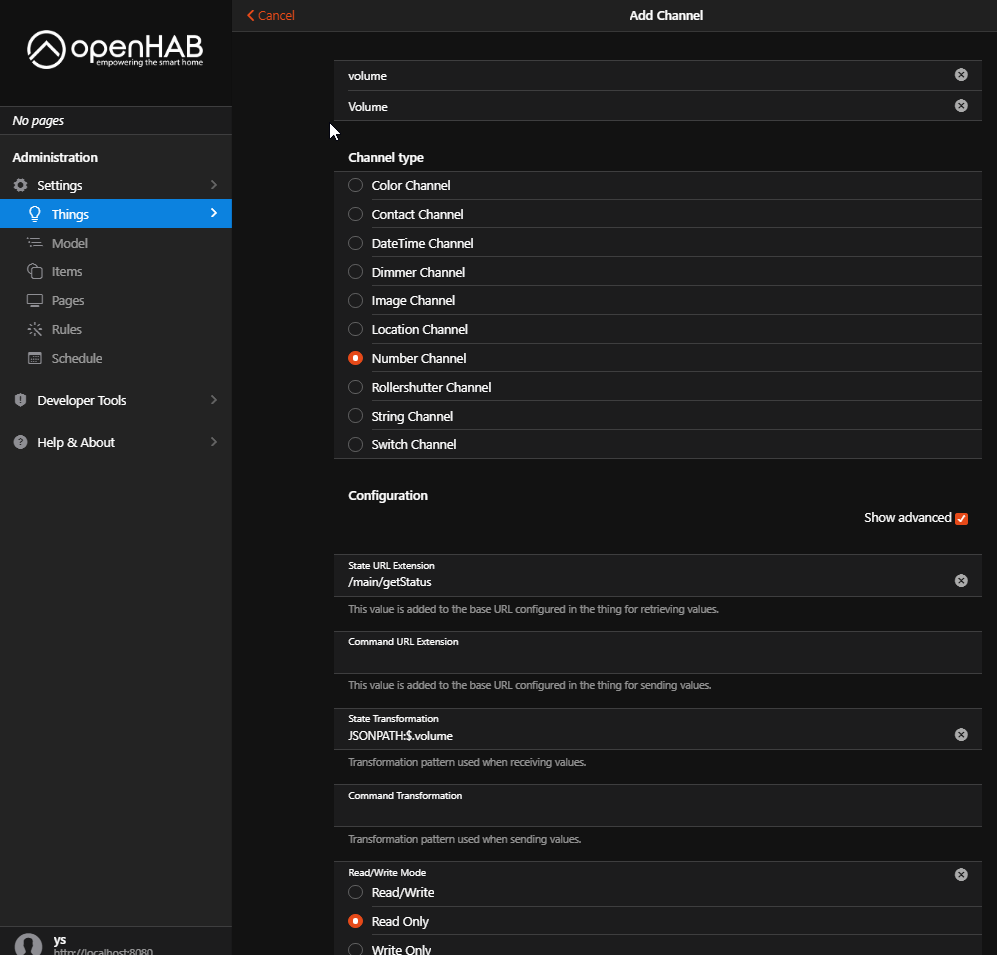This screenshot has height=955, width=997.
Task: Select Contact Channel type
Action: (355, 214)
